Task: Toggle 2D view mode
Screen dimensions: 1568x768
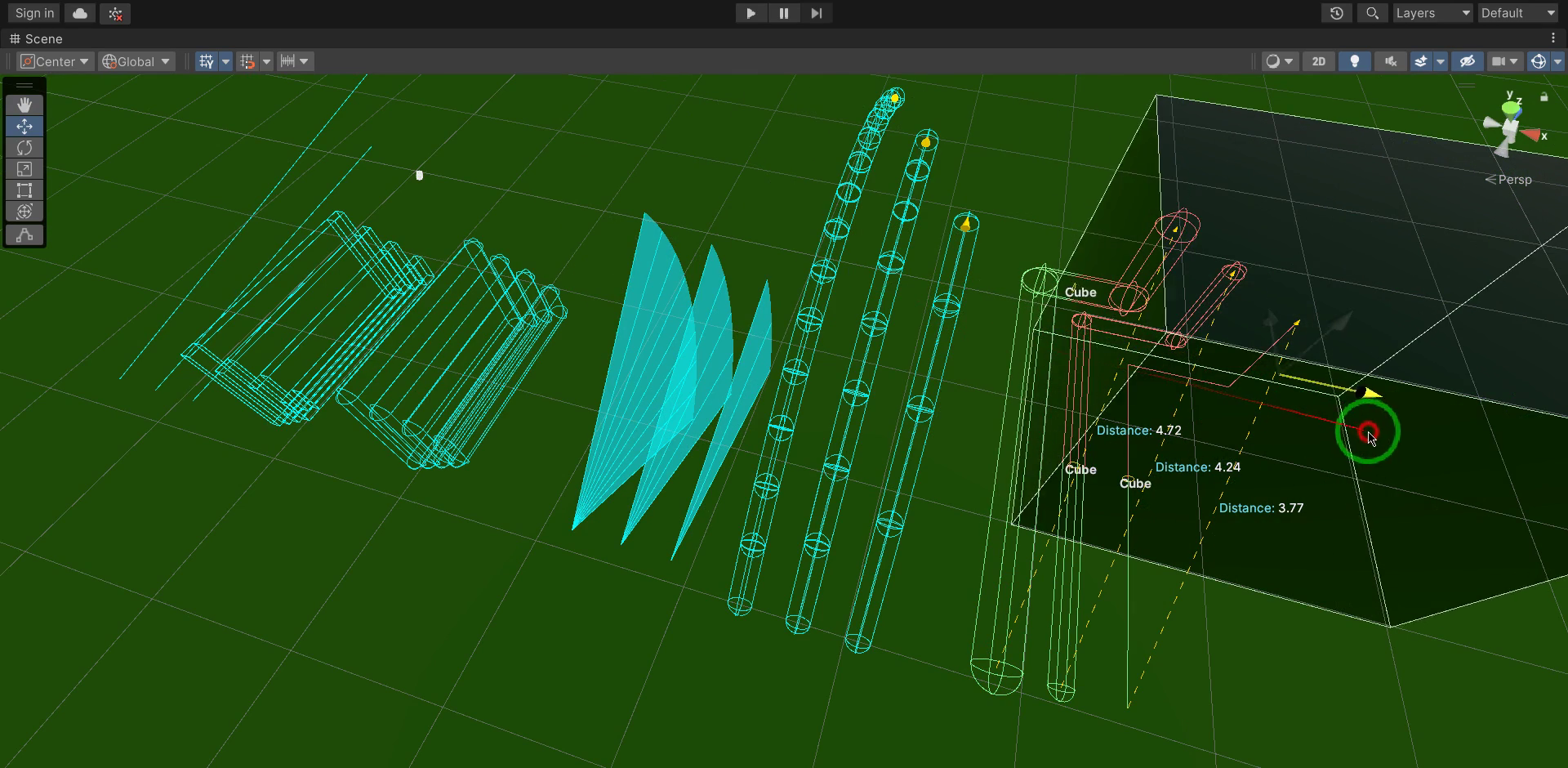Action: [1318, 61]
